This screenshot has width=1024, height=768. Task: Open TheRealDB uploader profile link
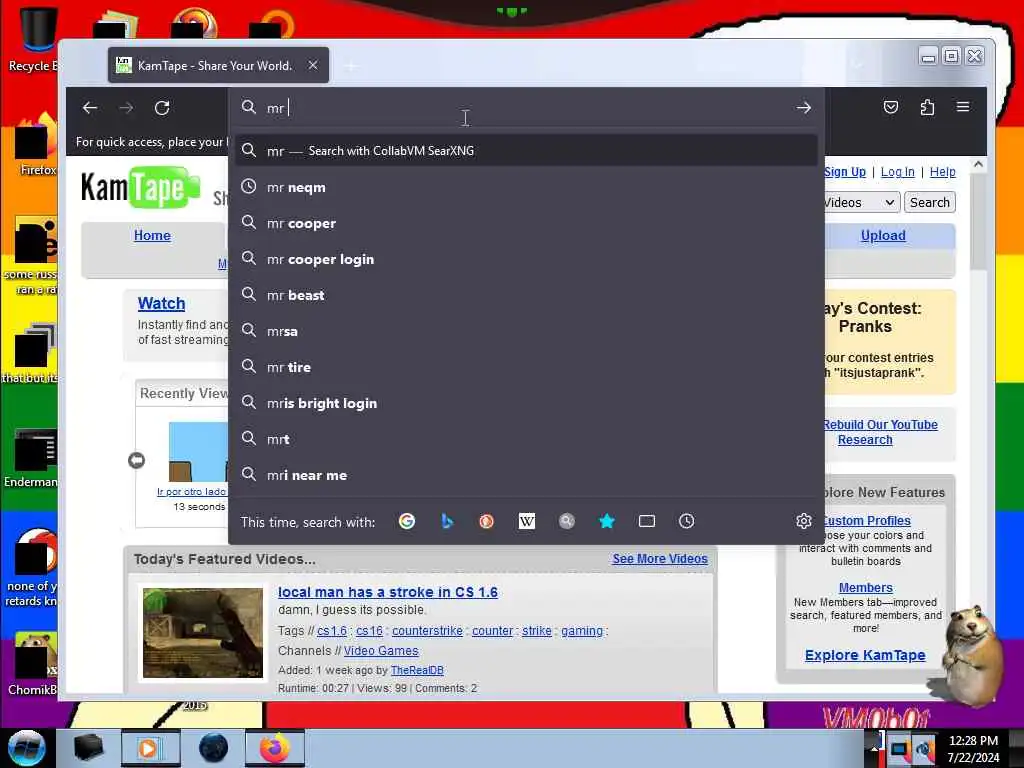pyautogui.click(x=417, y=670)
